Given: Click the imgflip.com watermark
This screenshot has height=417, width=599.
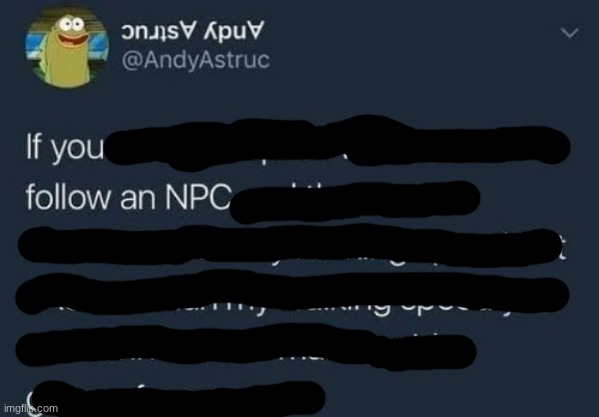Looking at the screenshot, I should point(31,408).
